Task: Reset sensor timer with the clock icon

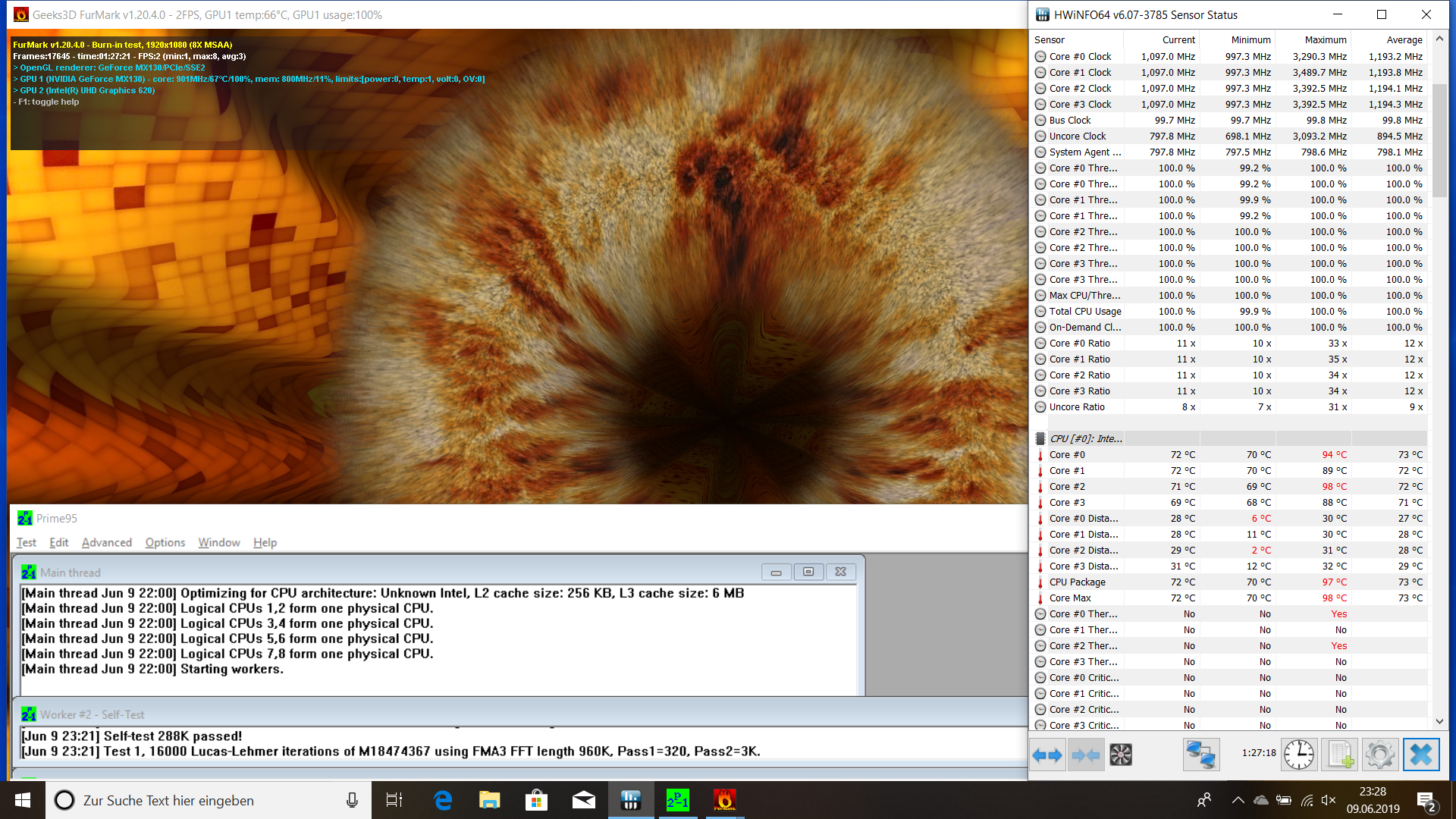Action: coord(1299,755)
